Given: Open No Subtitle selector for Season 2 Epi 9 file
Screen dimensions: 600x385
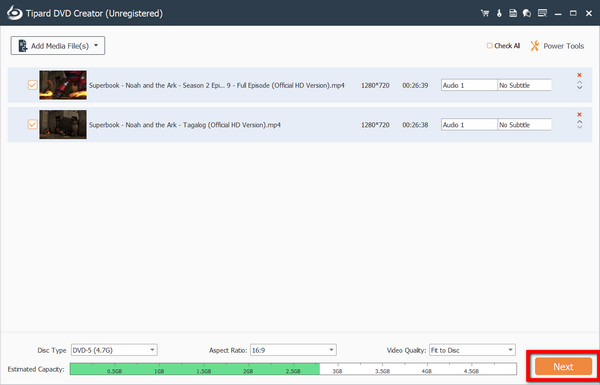Looking at the screenshot, I should pos(524,85).
